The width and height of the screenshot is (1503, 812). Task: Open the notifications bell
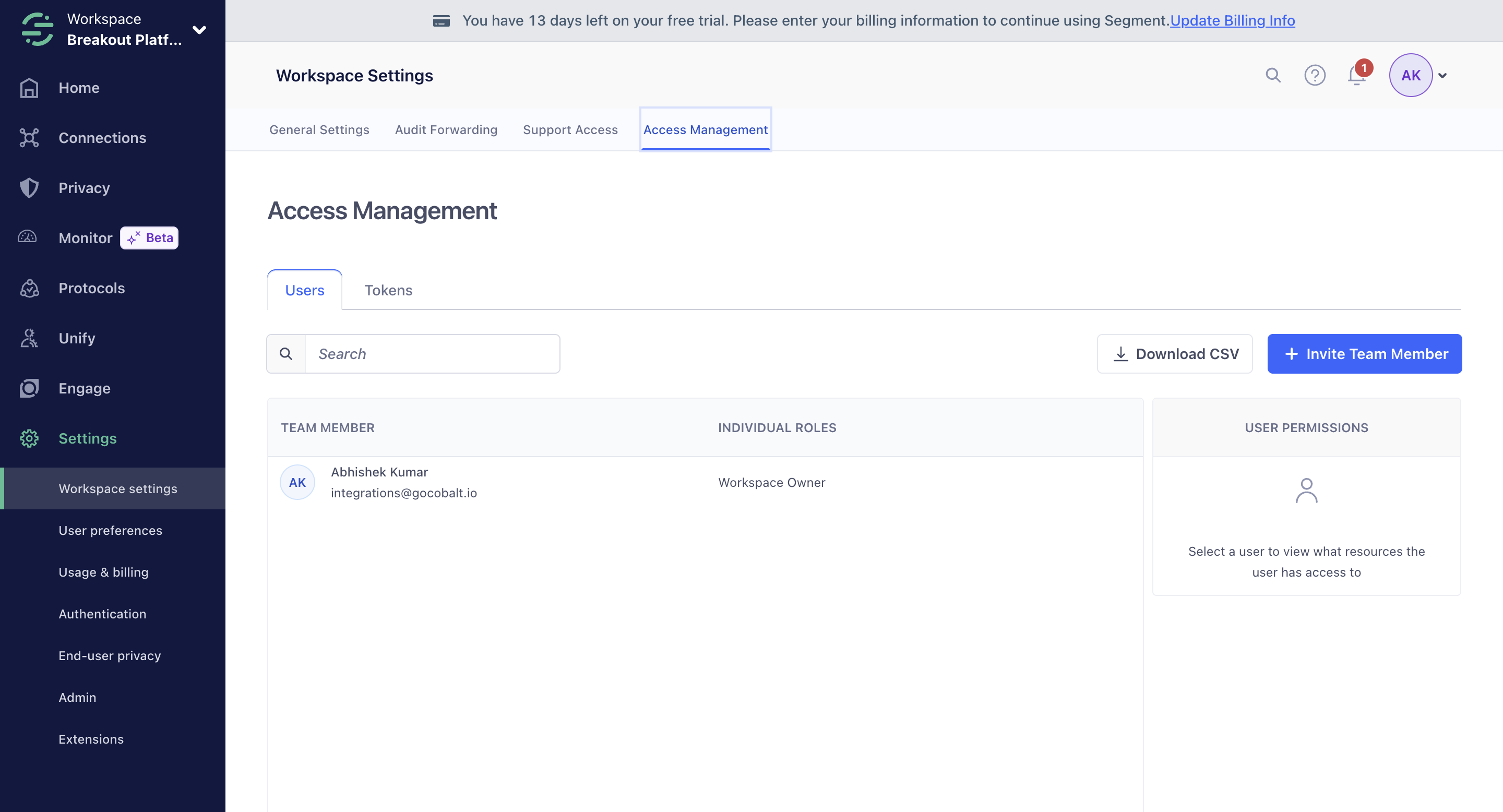tap(1356, 76)
